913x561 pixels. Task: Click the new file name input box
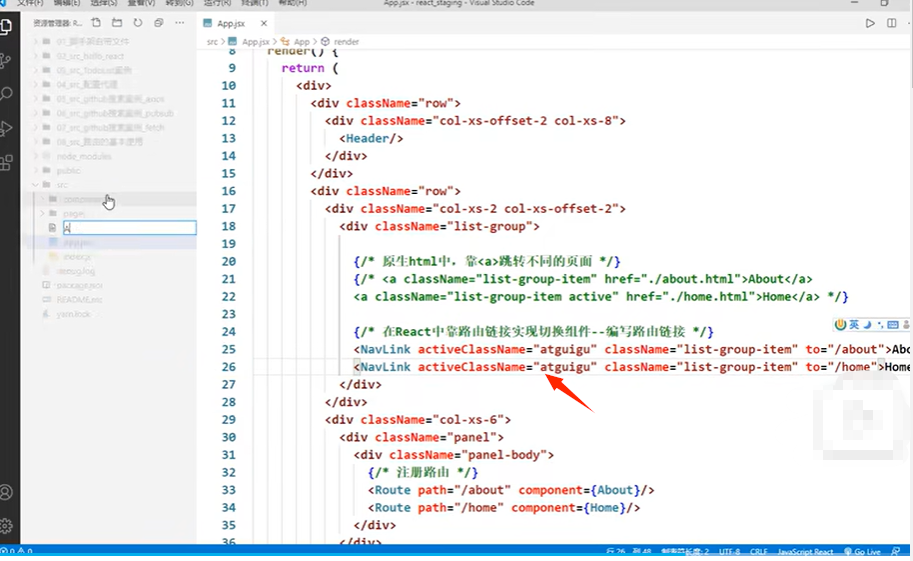[x=129, y=228]
